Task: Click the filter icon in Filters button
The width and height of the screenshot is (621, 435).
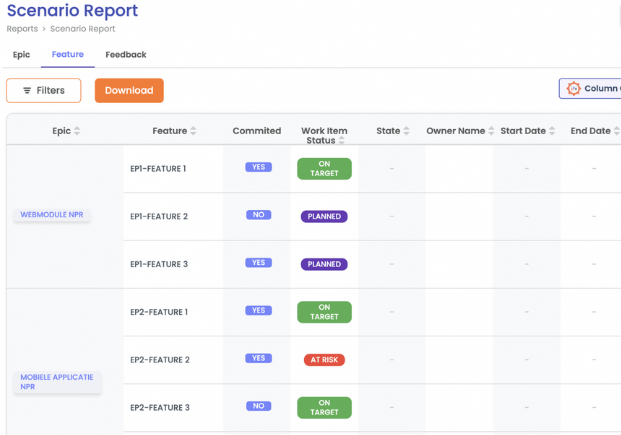Action: point(27,91)
